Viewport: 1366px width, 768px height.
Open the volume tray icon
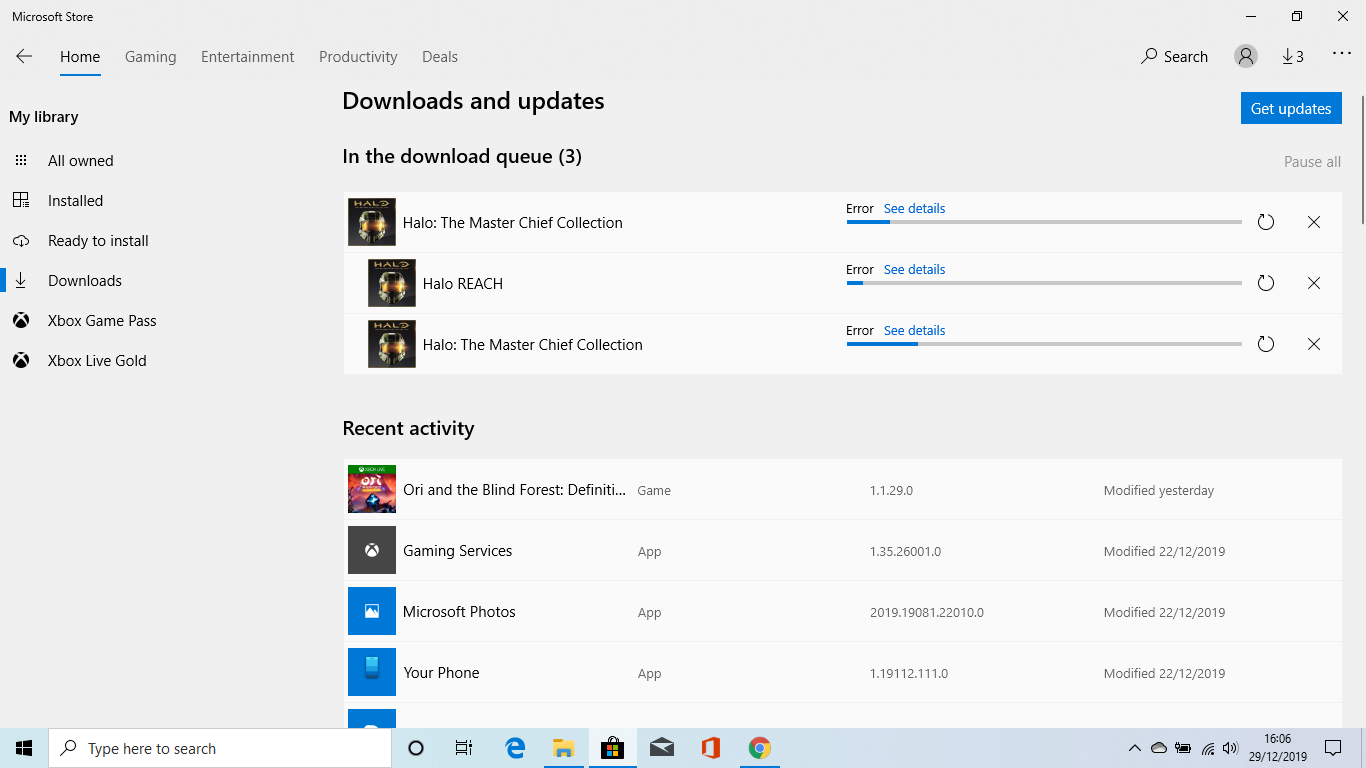pyautogui.click(x=1230, y=748)
